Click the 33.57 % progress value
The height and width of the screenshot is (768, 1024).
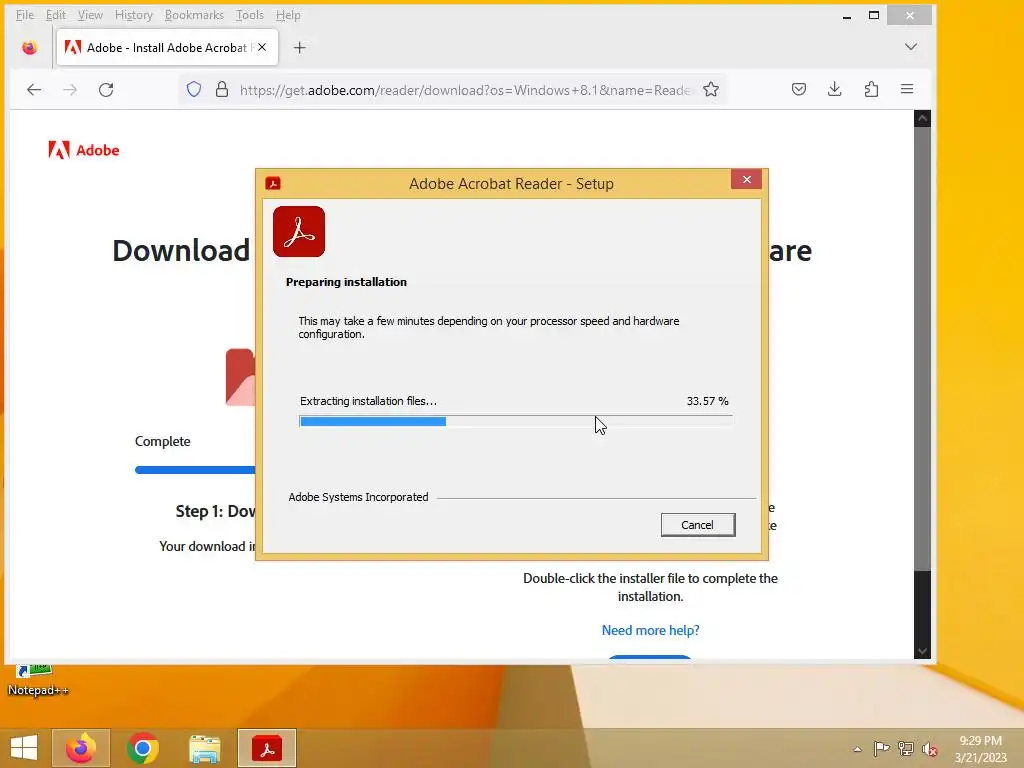pos(707,401)
